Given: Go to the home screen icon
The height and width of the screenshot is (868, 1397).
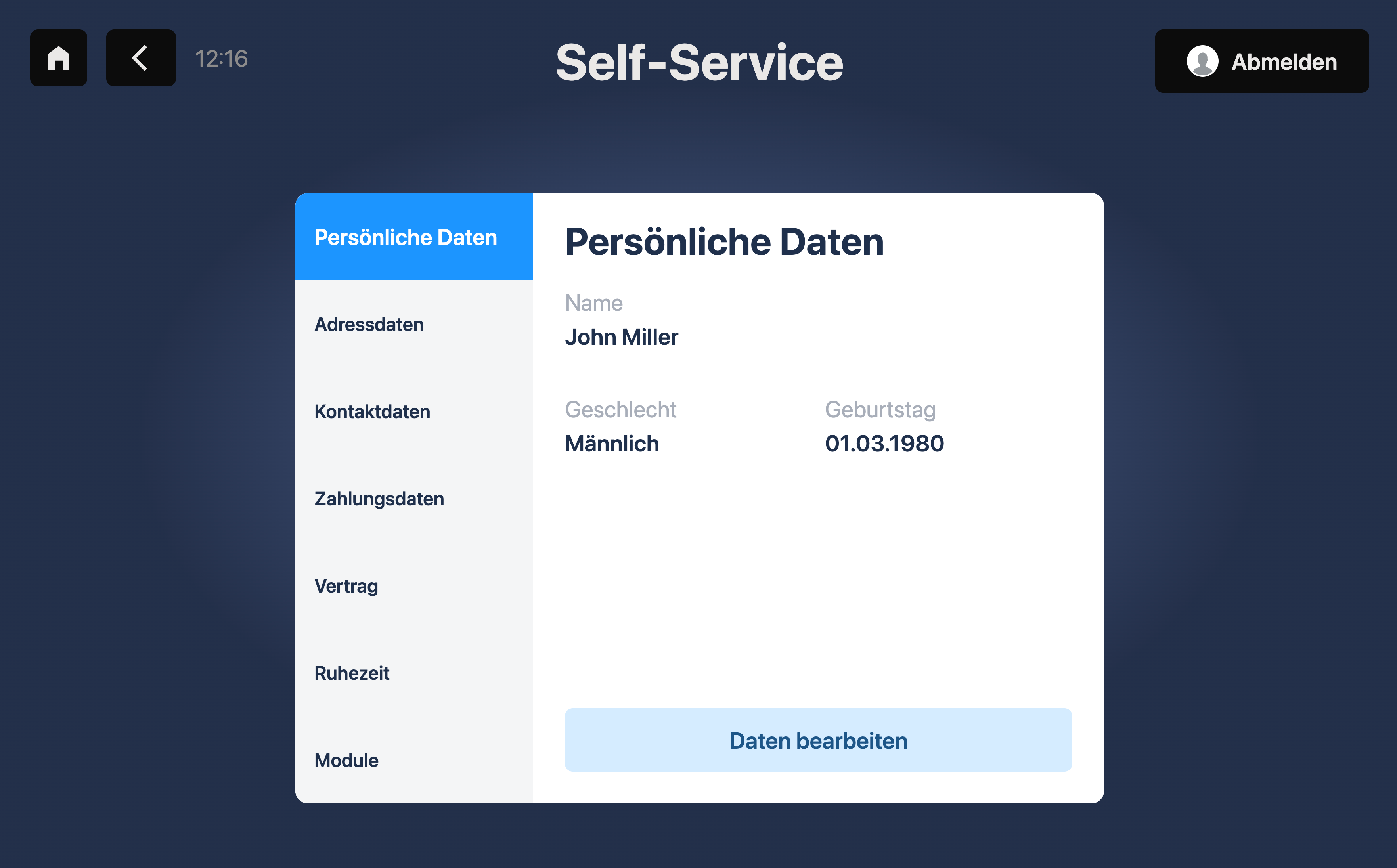Looking at the screenshot, I should [59, 58].
